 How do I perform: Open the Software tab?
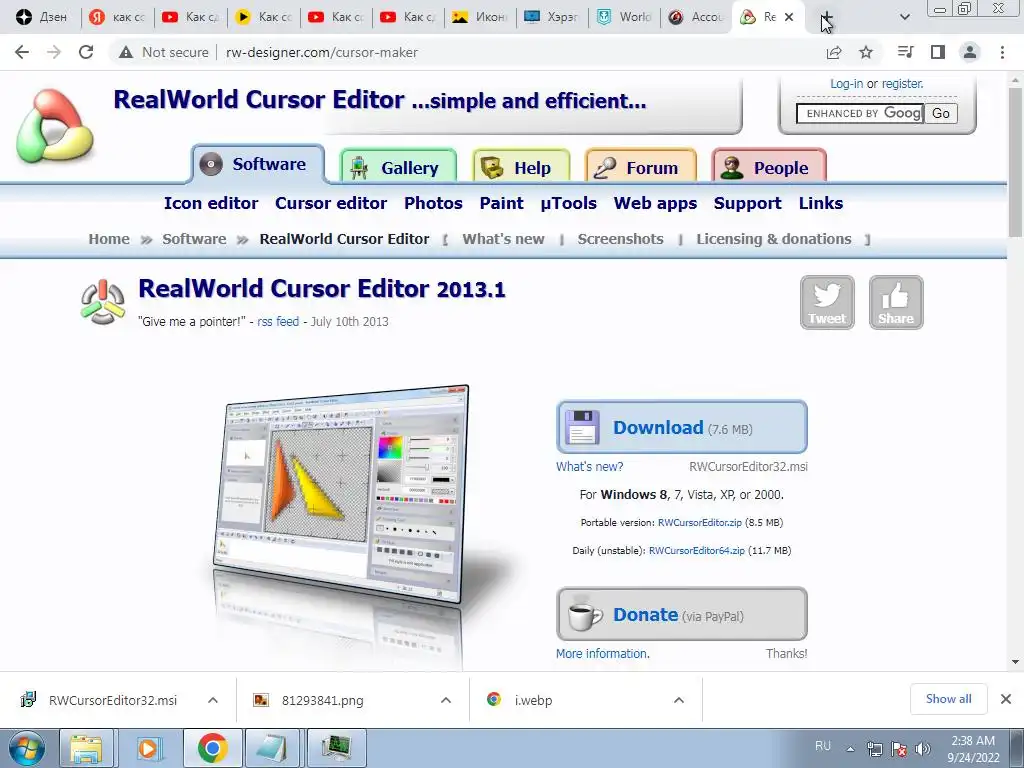point(258,164)
